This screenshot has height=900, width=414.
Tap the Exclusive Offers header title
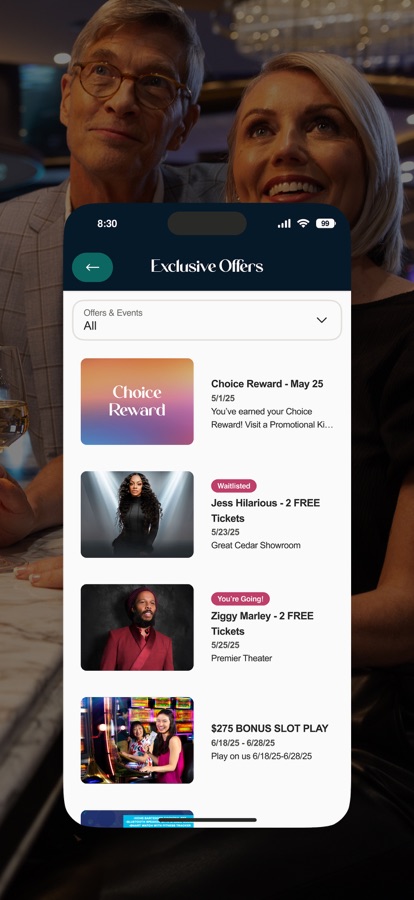tap(207, 266)
